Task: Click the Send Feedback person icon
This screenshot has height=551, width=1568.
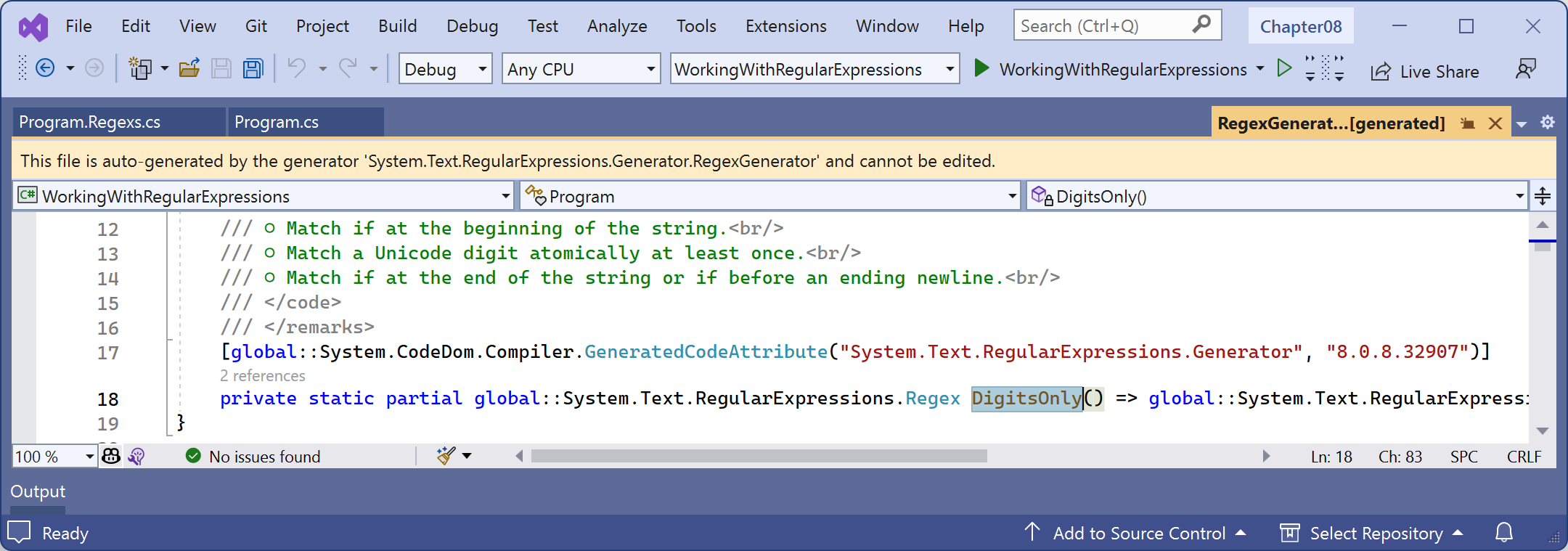Action: [x=1526, y=69]
